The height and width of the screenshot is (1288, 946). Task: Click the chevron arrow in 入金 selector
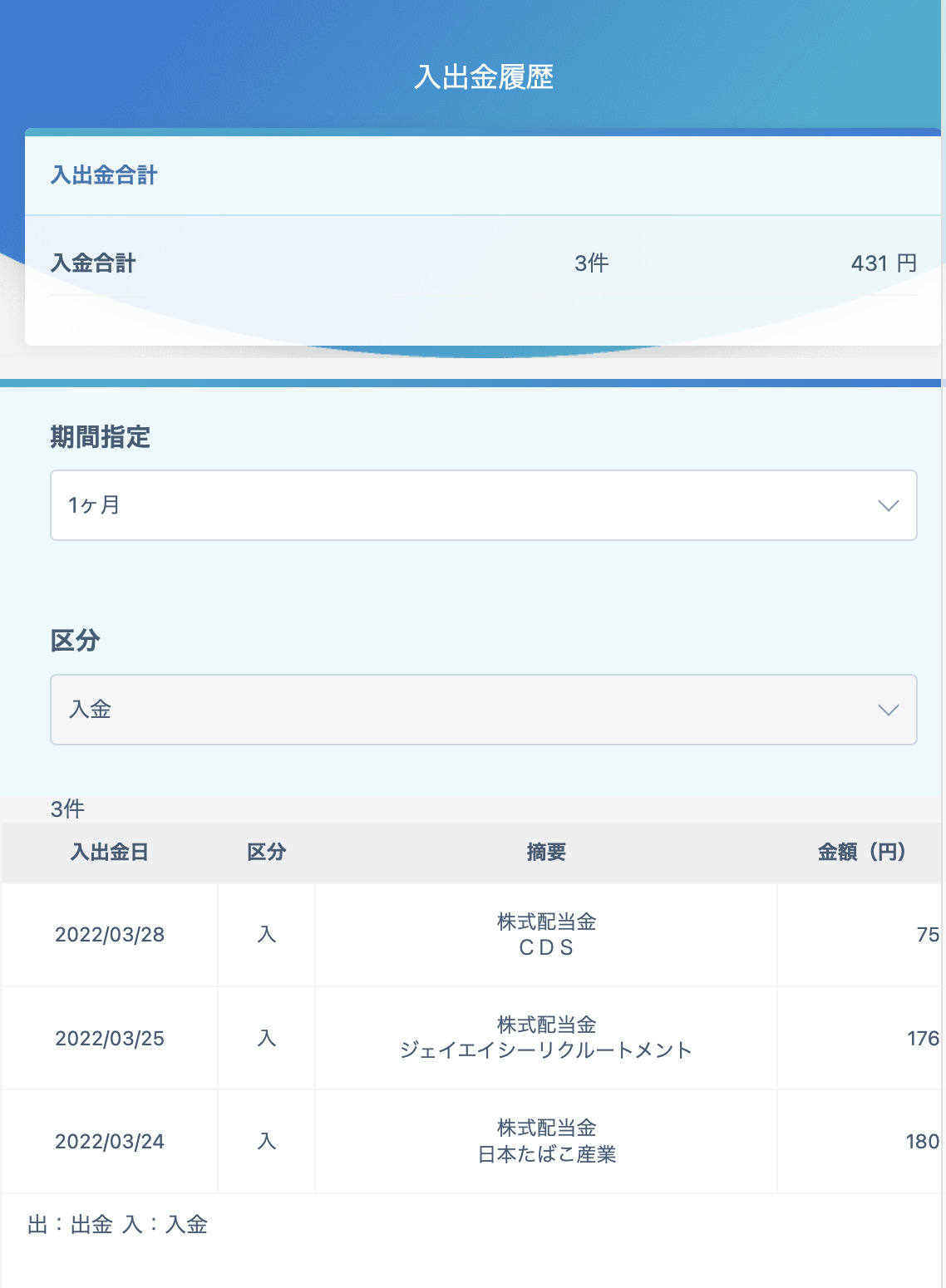[889, 710]
